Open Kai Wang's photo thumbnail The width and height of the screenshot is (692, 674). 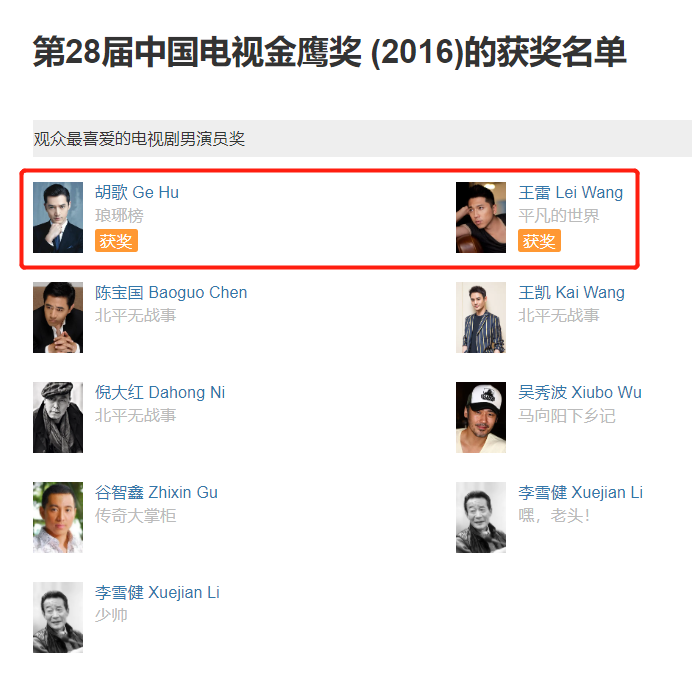coord(481,317)
